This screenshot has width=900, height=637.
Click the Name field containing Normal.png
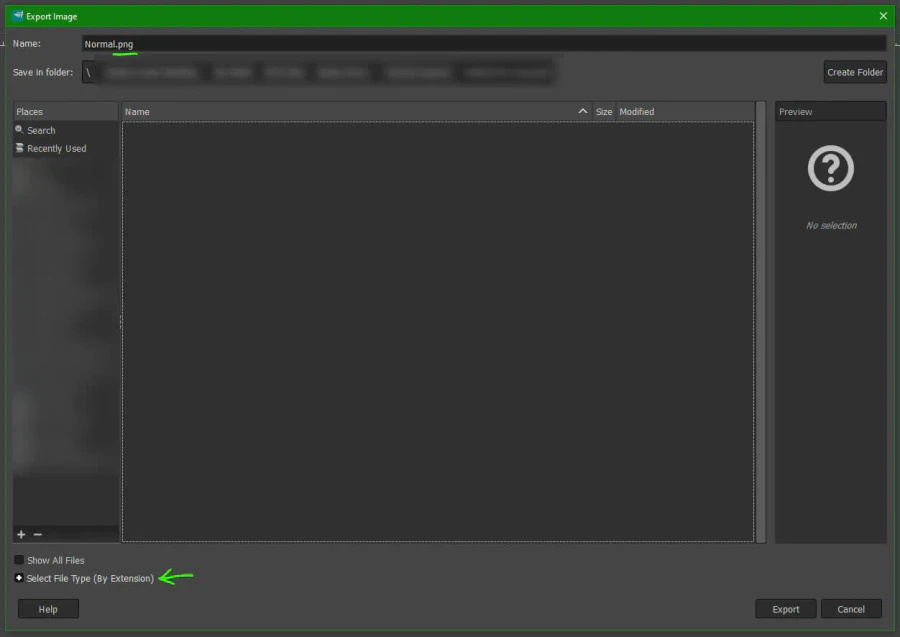coord(484,44)
